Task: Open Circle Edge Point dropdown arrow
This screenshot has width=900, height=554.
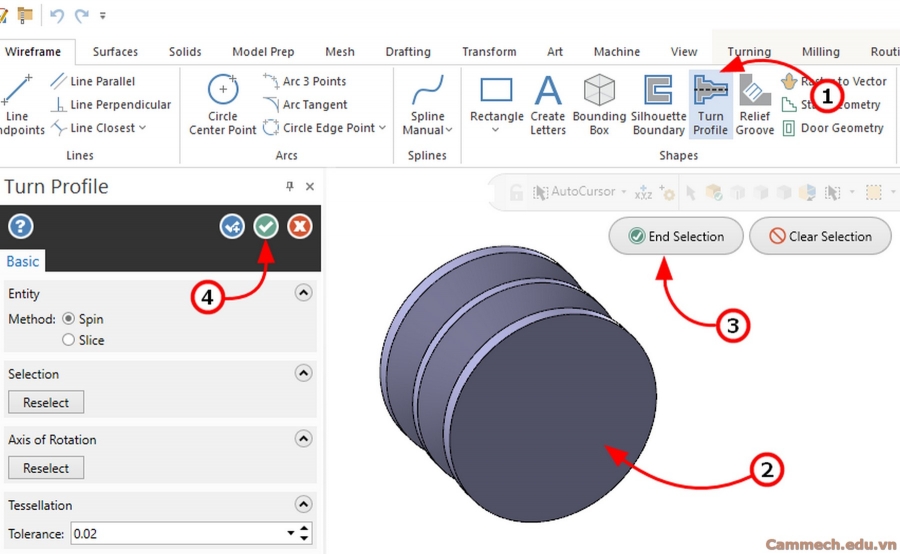Action: (x=382, y=128)
